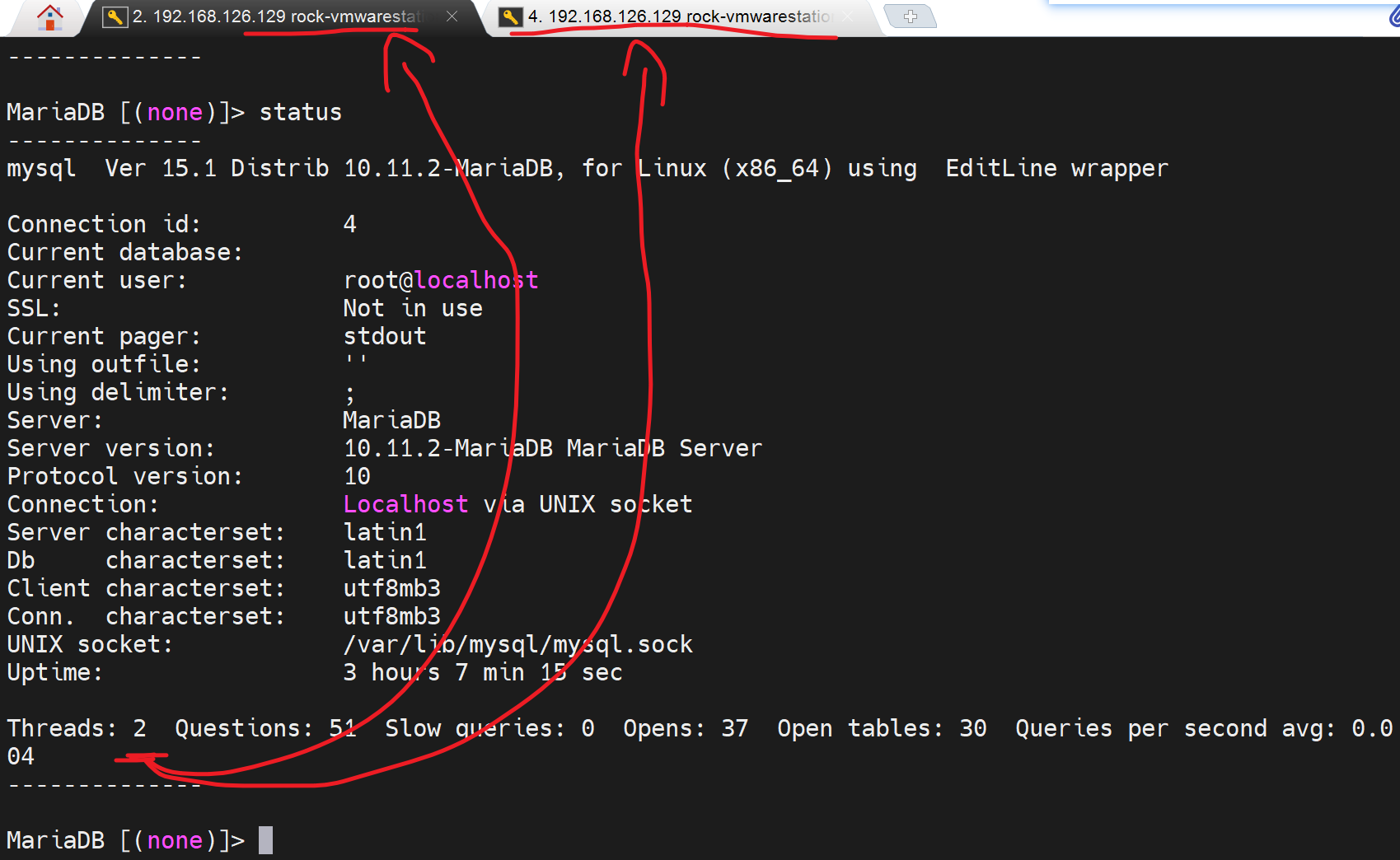Image resolution: width=1400 pixels, height=860 pixels.
Task: Open a new tab with the plus button
Action: tap(910, 16)
